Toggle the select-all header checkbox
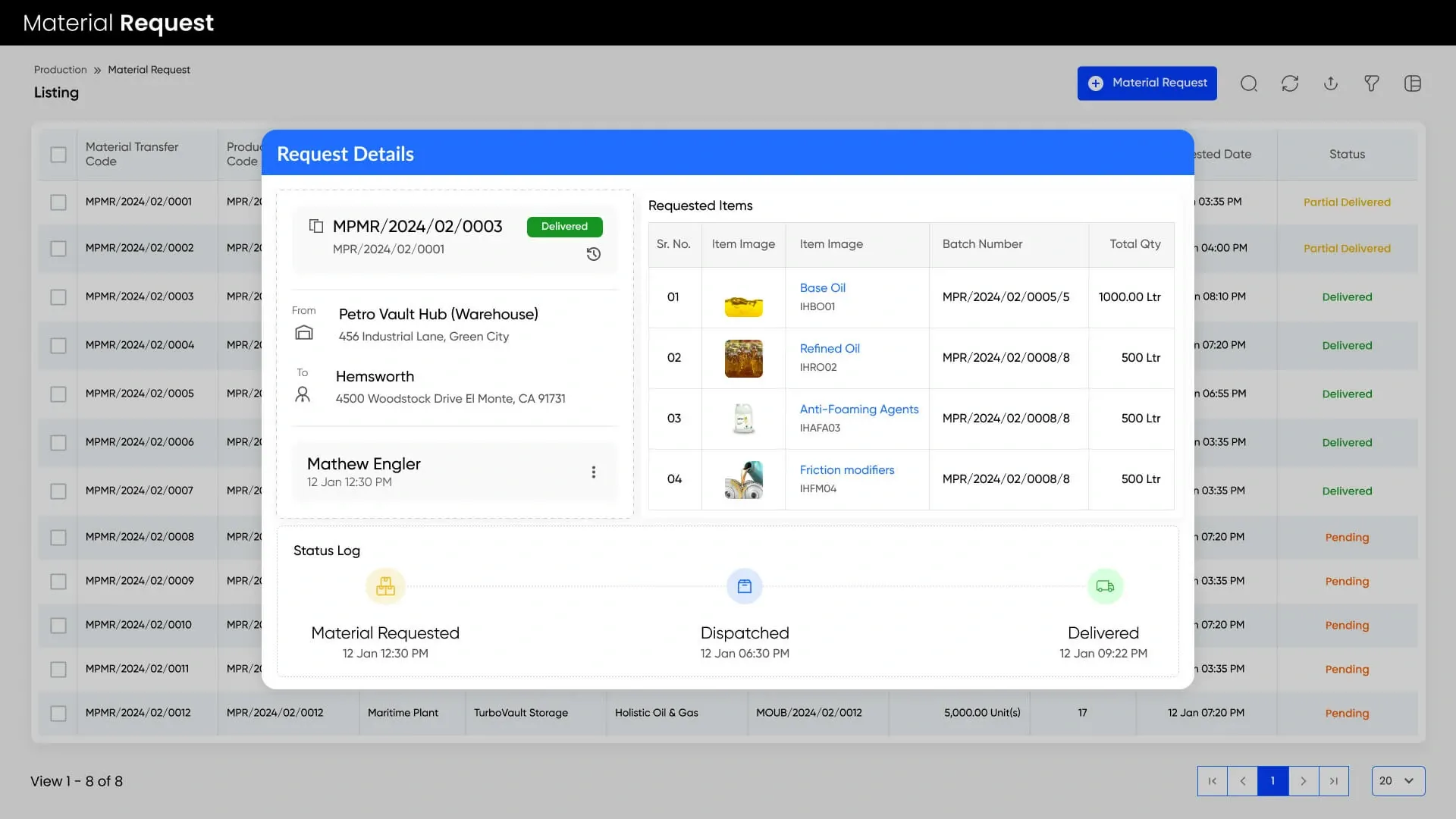 point(58,155)
